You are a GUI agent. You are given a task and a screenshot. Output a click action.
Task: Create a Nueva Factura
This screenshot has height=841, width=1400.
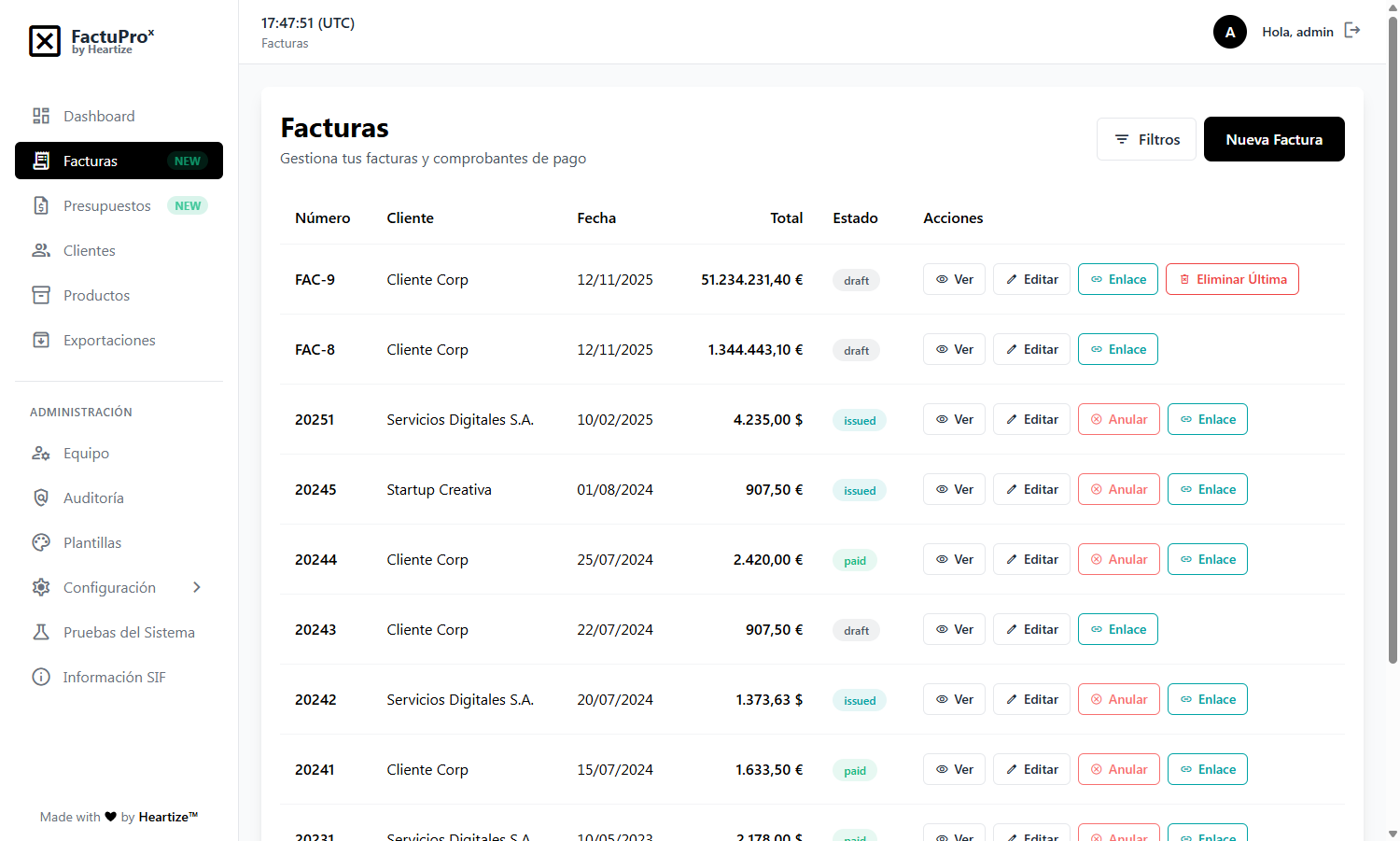1273,139
